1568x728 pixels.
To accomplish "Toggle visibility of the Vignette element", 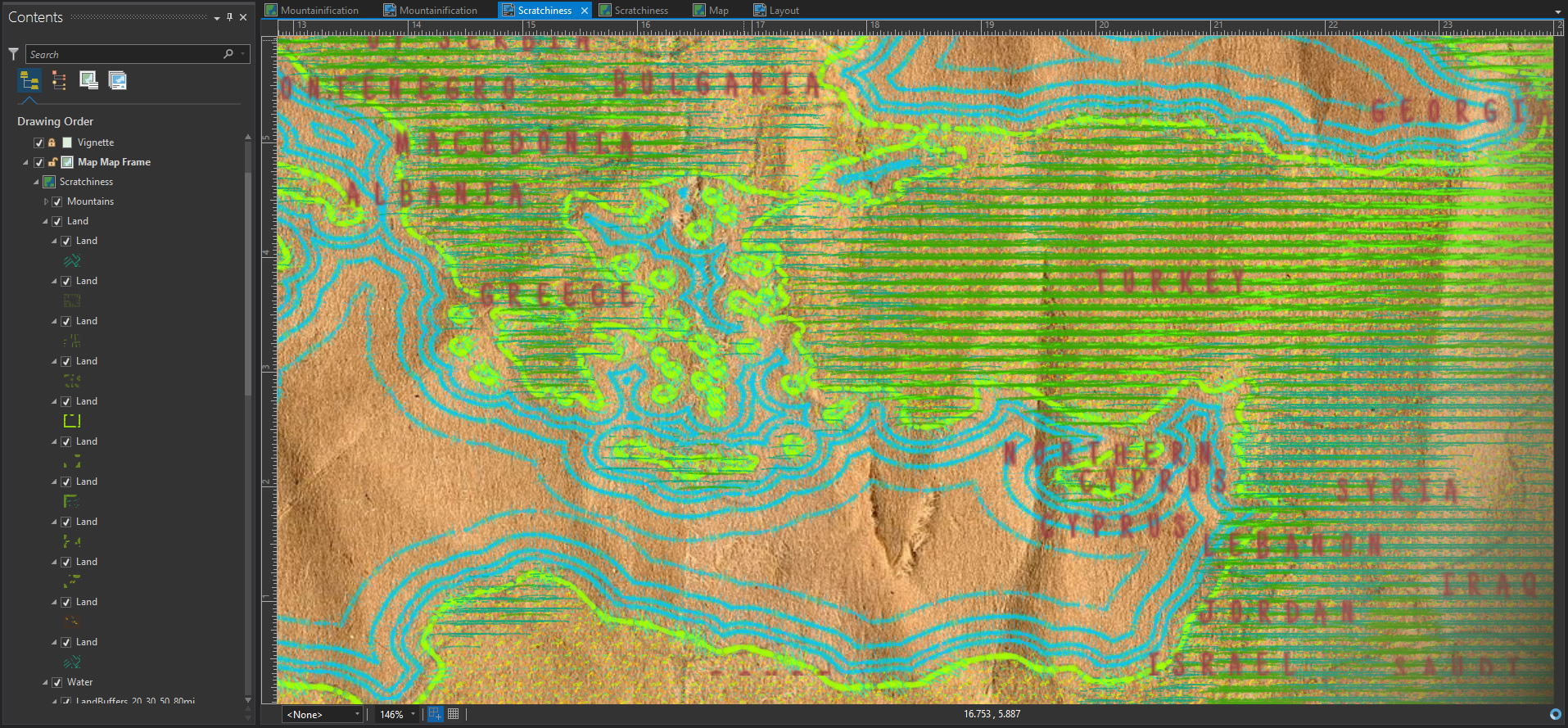I will (x=38, y=142).
